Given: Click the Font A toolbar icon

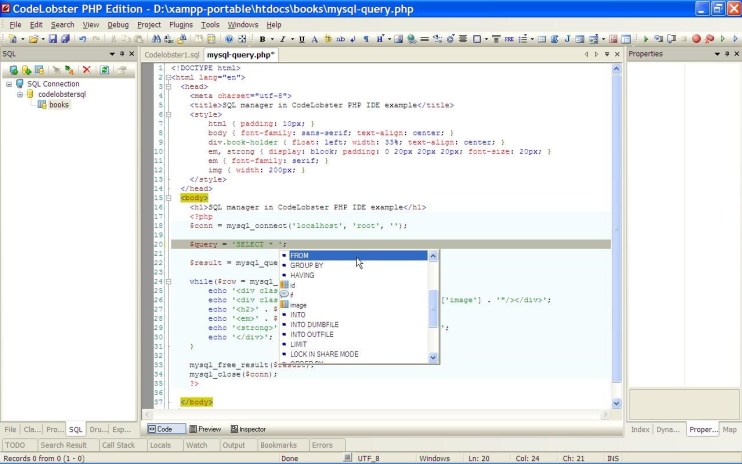Looking at the screenshot, I should (314, 39).
